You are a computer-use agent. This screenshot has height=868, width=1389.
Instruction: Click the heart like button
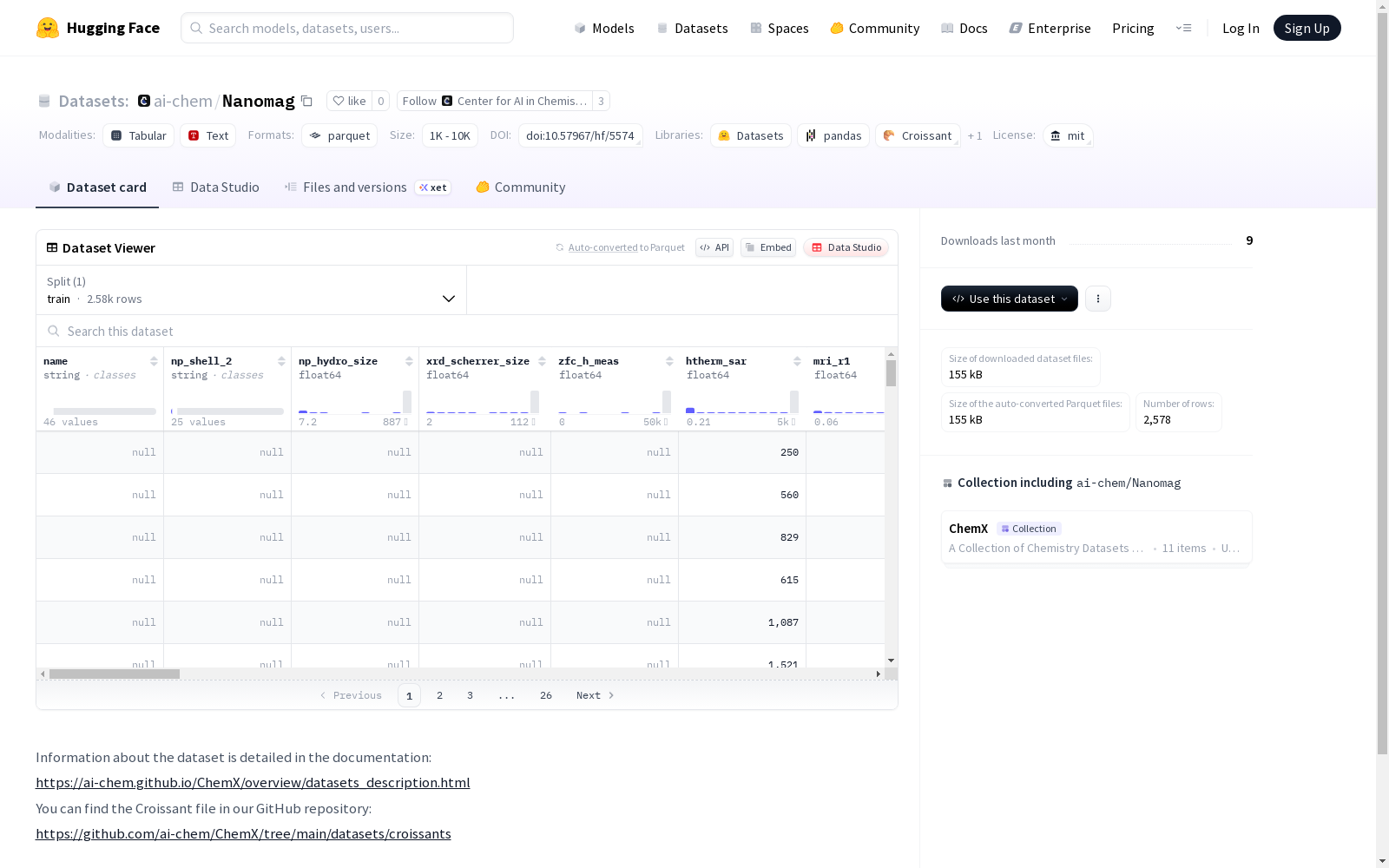pos(349,101)
